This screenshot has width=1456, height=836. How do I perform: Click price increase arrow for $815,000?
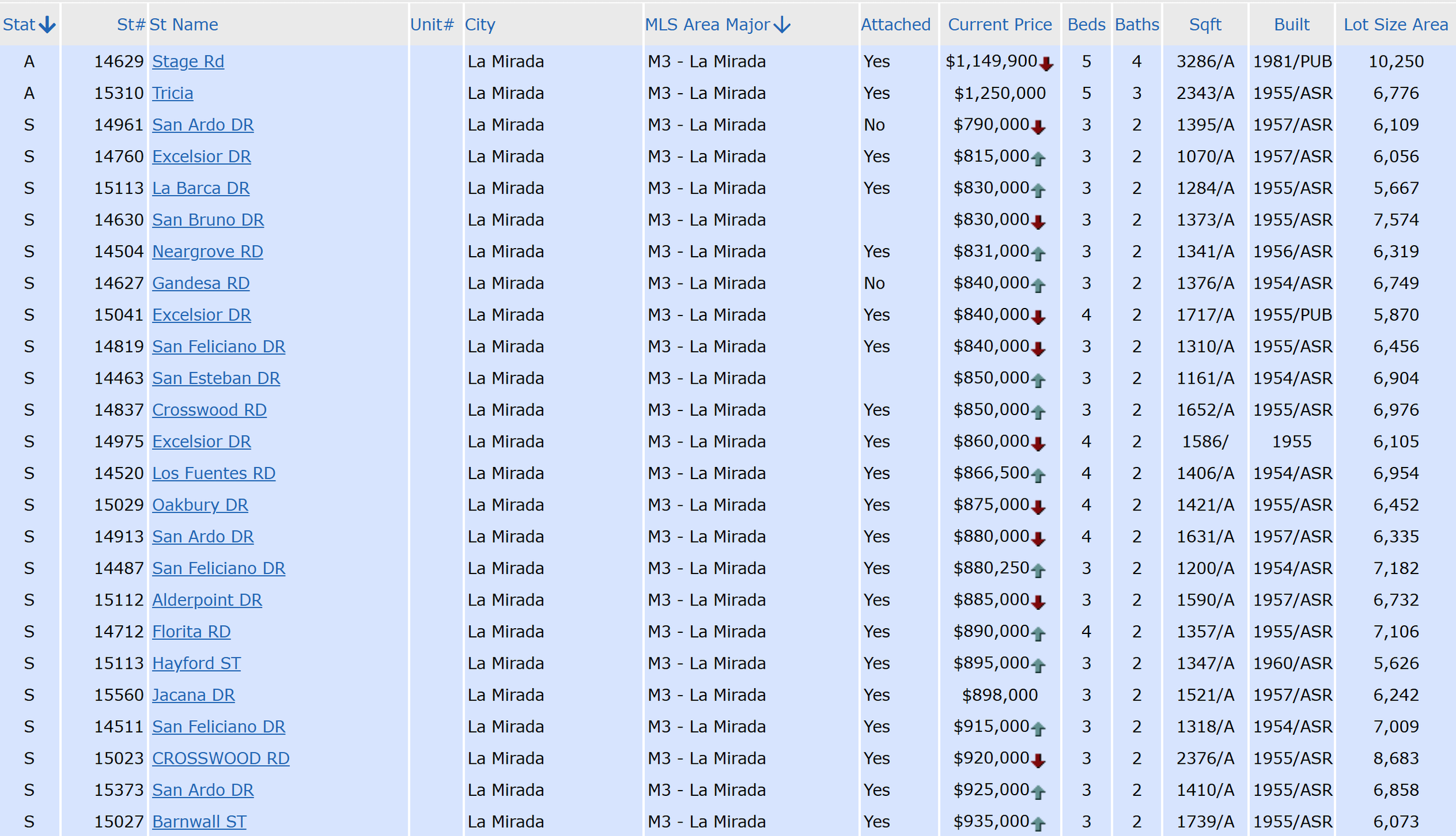click(1038, 158)
